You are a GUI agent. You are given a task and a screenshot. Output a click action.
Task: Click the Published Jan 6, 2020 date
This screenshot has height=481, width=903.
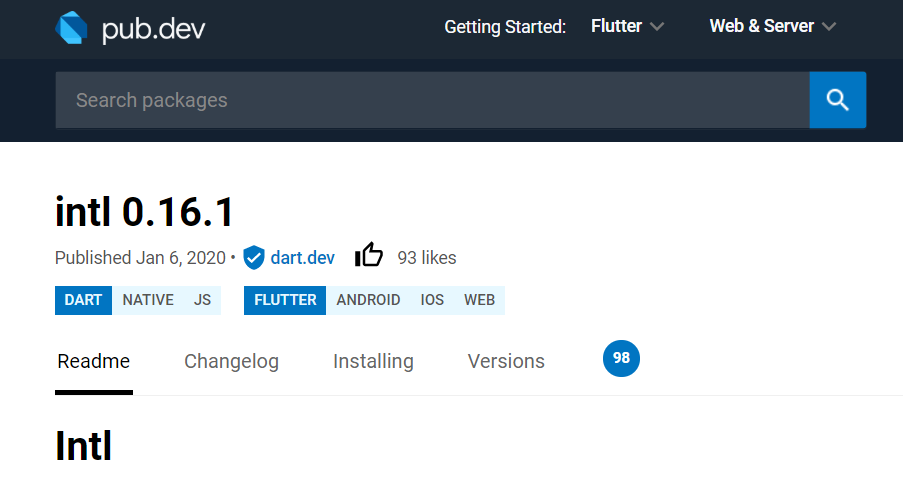click(141, 257)
